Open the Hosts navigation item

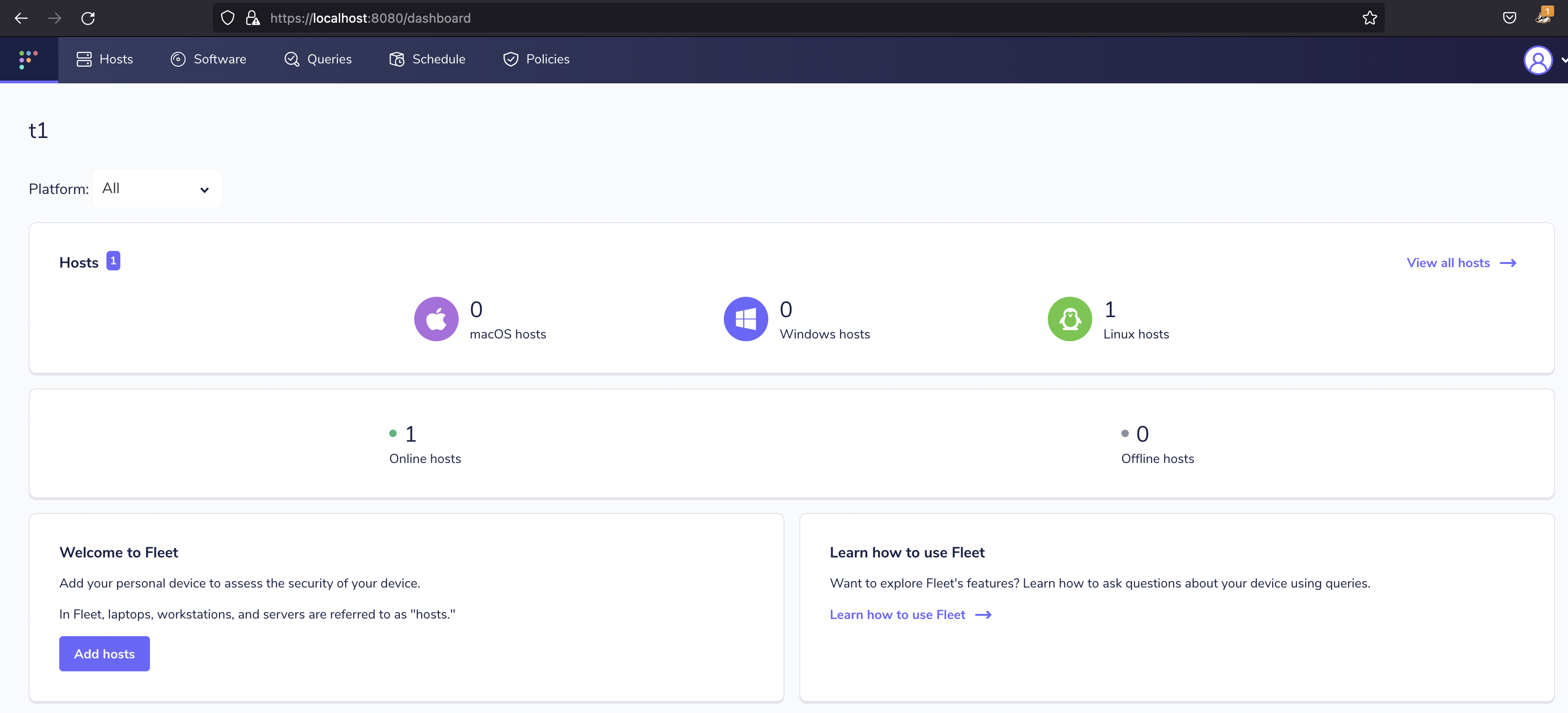(x=105, y=59)
